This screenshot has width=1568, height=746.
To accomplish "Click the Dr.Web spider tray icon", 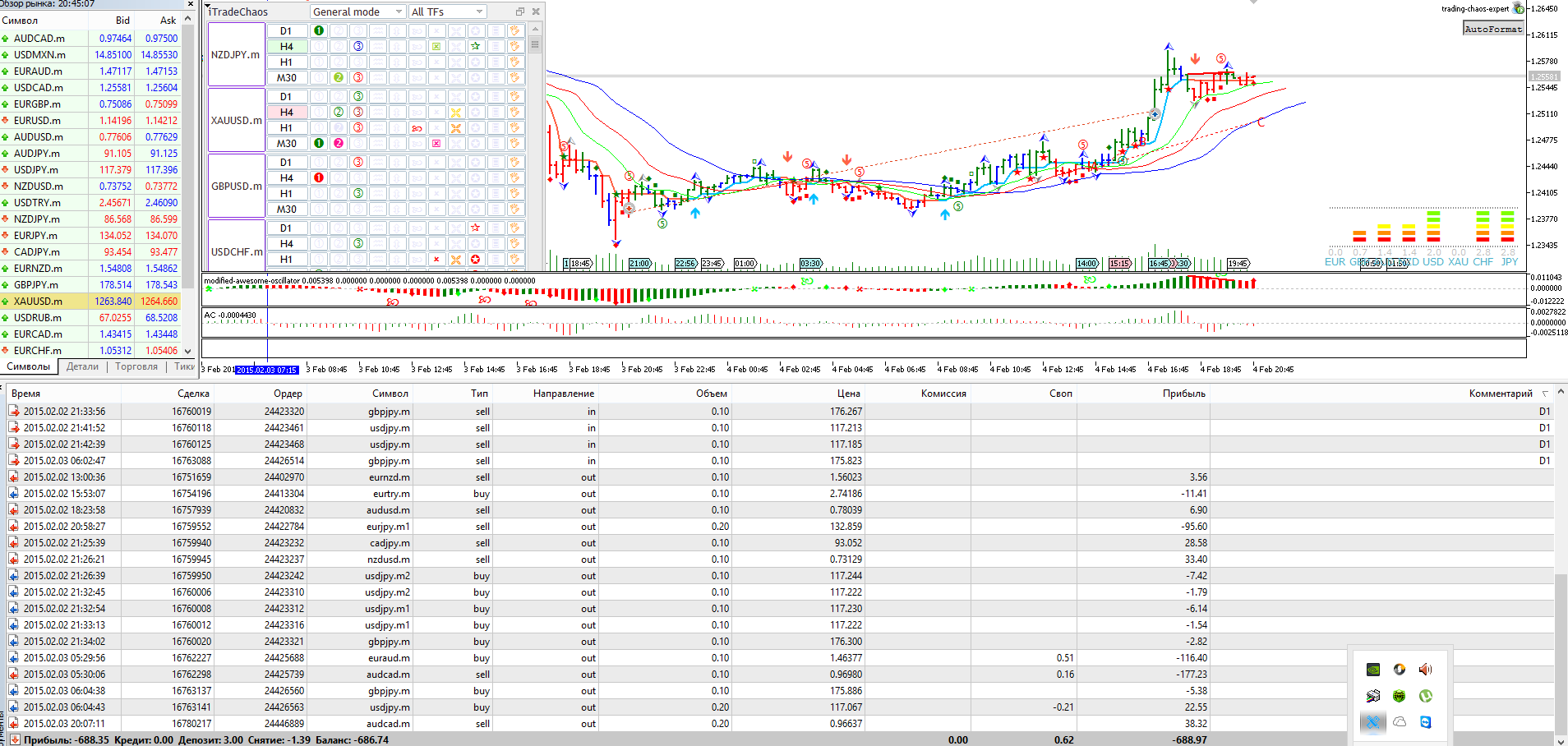I will pos(1400,696).
